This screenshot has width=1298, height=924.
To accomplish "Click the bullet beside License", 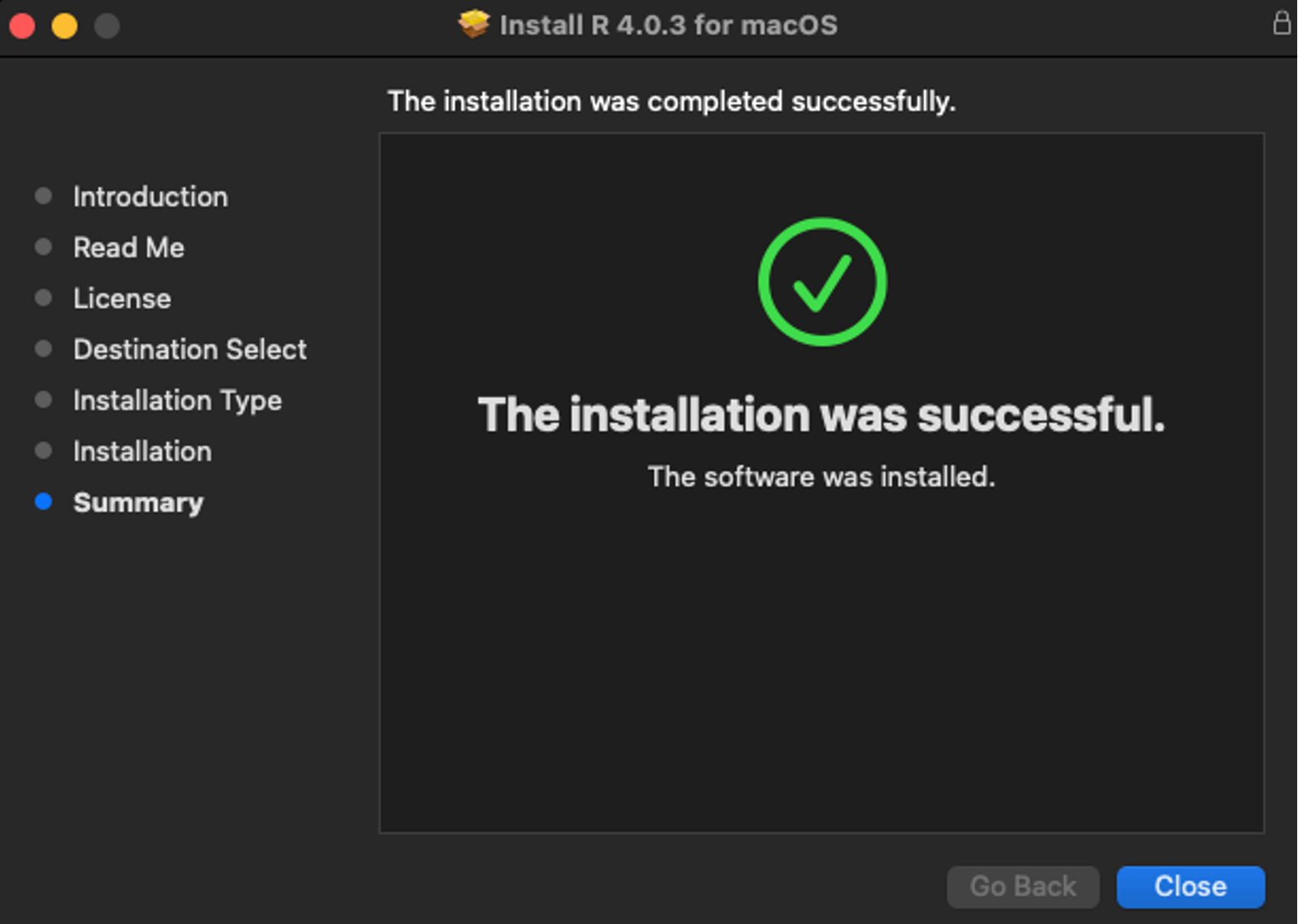I will [x=43, y=298].
